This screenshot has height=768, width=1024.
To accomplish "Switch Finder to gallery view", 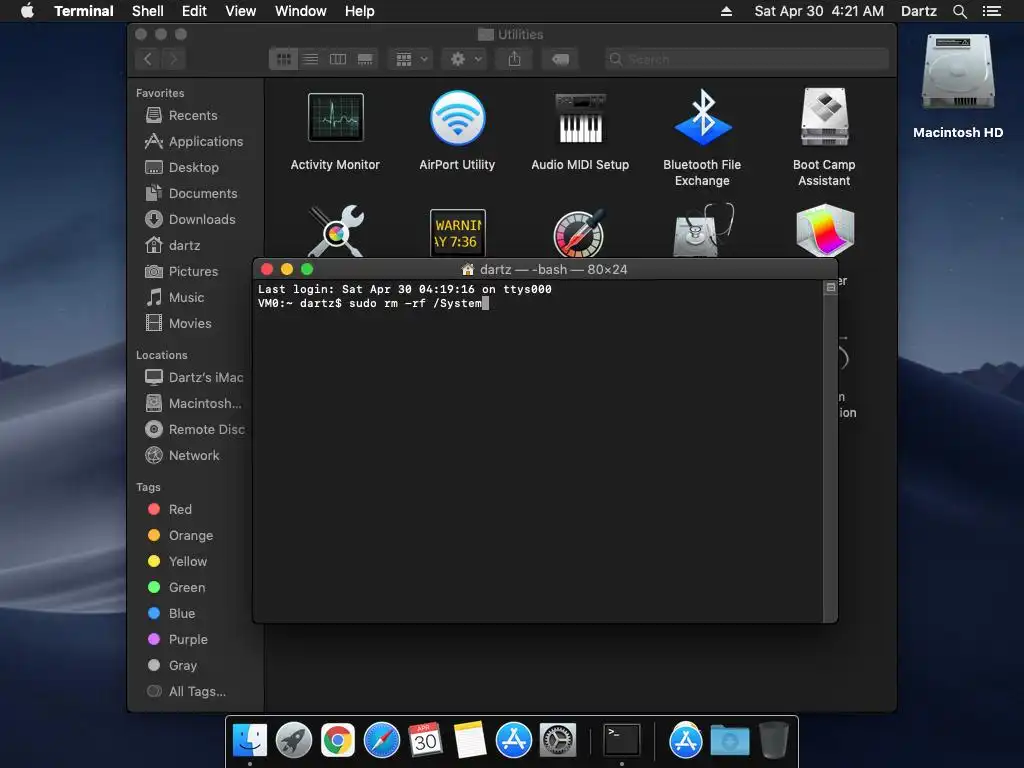I will pyautogui.click(x=365, y=59).
